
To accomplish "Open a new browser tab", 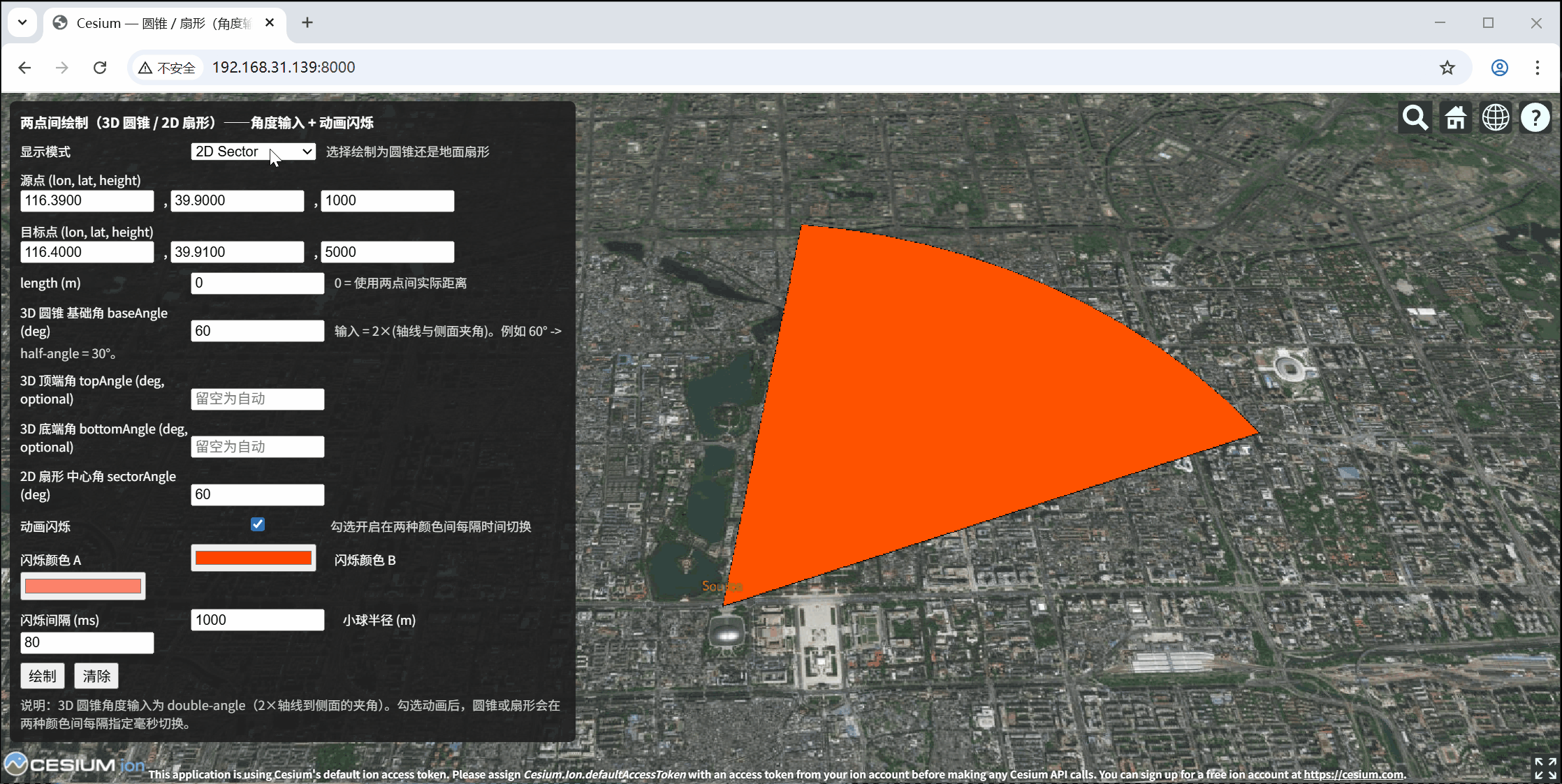I will [307, 22].
